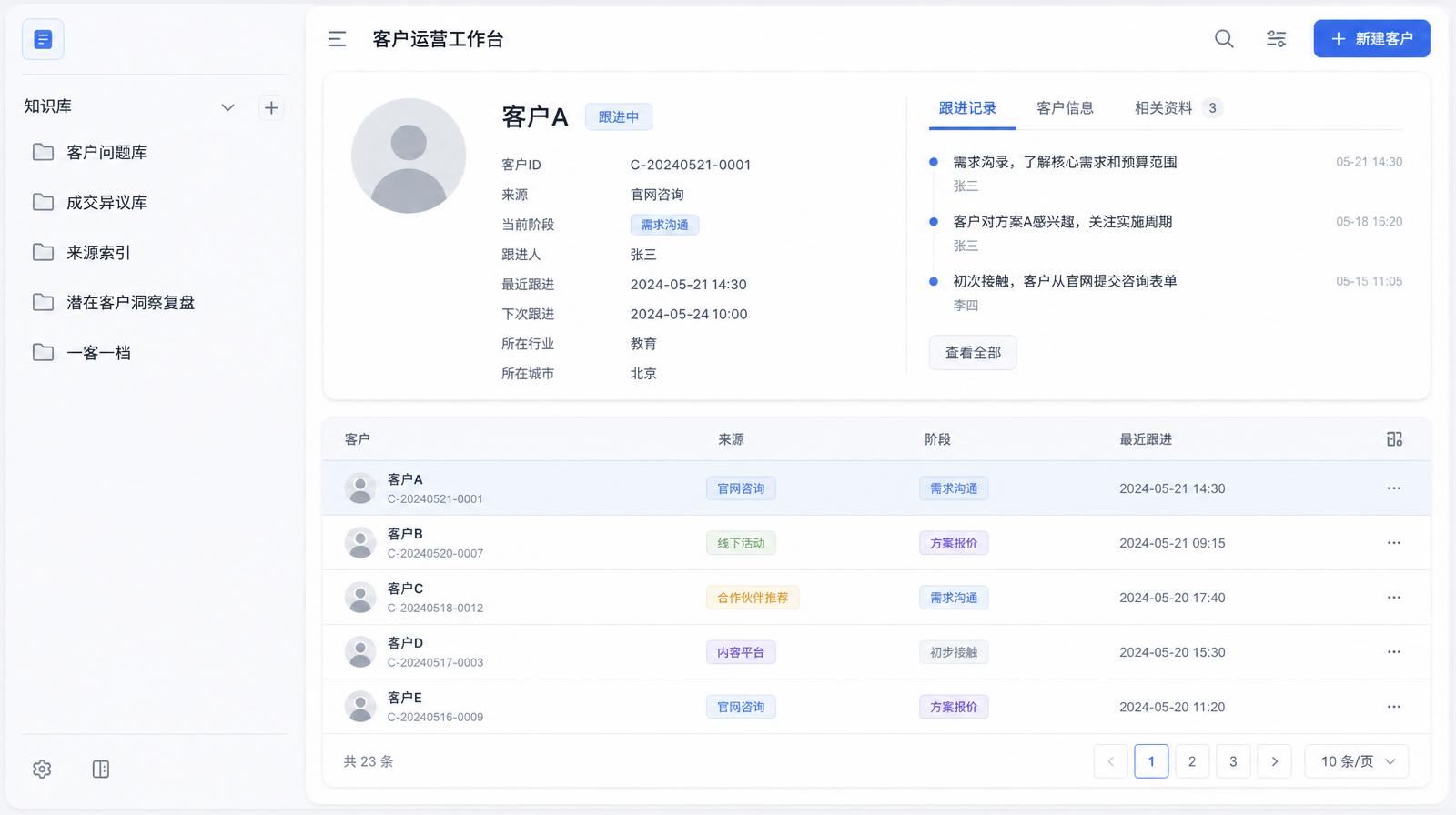Click the 客户A row avatar icon

(x=360, y=488)
